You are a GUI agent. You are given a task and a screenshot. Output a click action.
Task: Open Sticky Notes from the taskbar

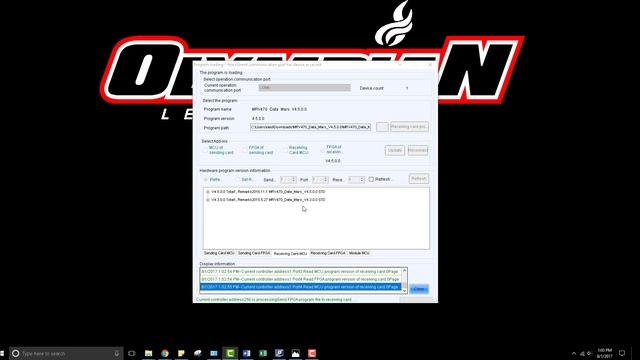point(181,353)
